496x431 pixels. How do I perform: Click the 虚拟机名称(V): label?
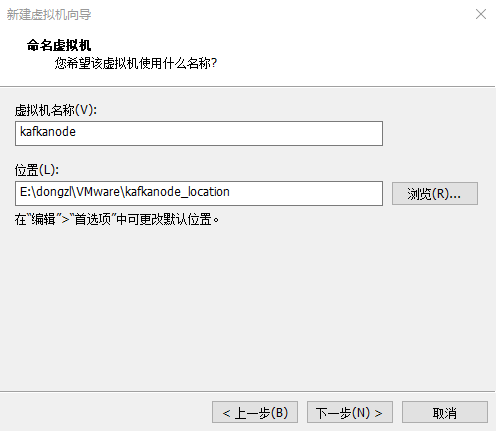point(56,110)
